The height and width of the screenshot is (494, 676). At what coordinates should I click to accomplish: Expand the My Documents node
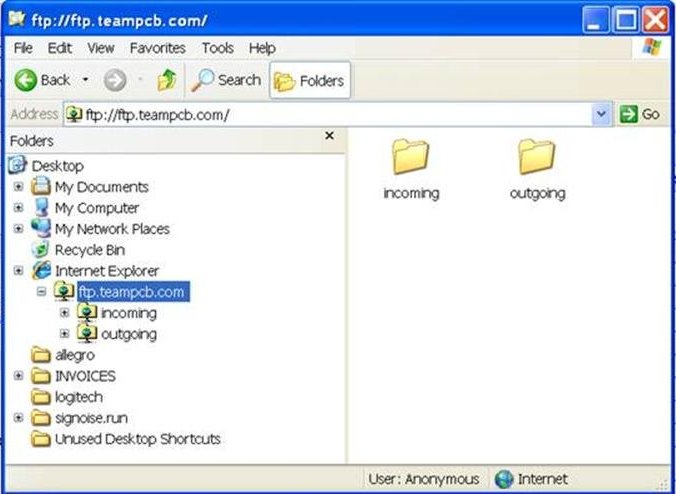18,187
